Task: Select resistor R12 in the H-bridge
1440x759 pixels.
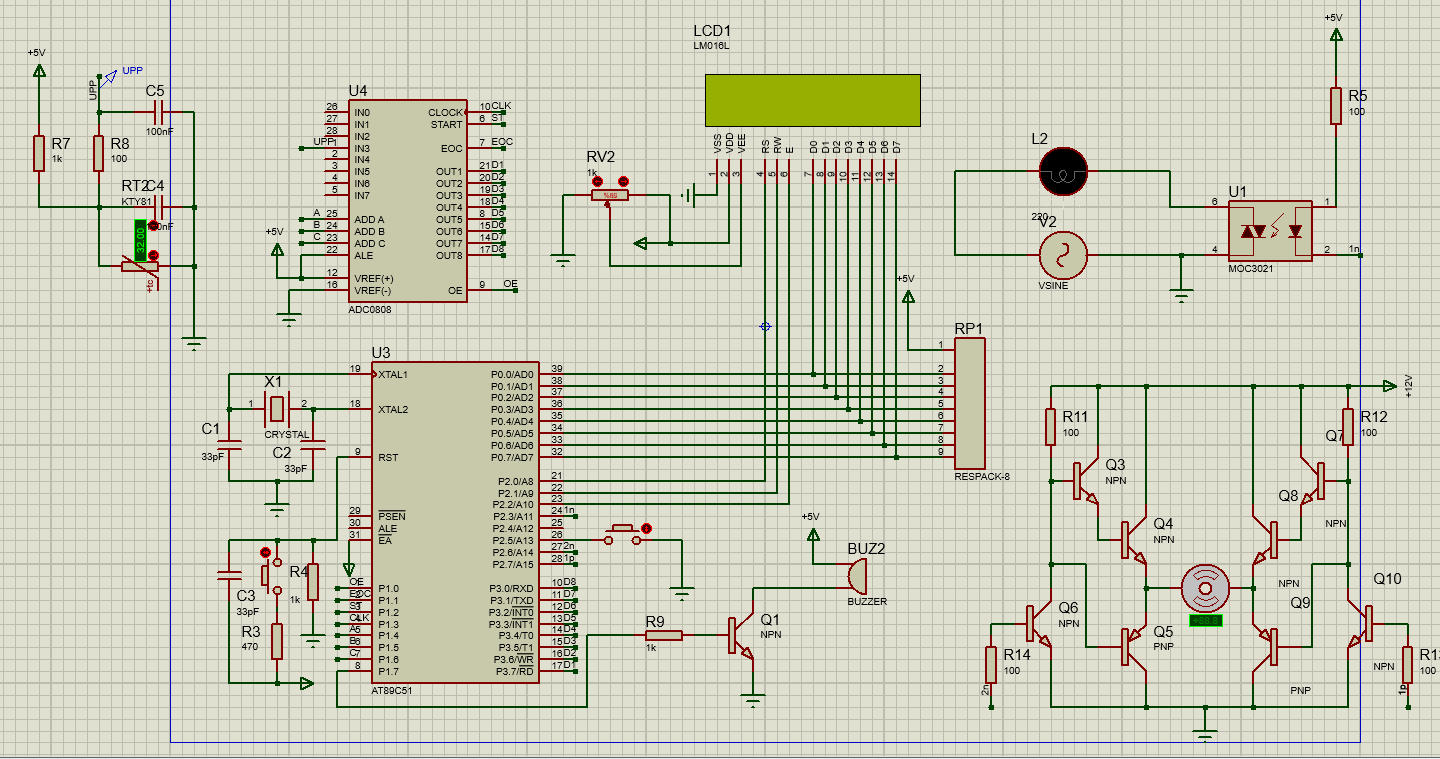Action: (1348, 426)
